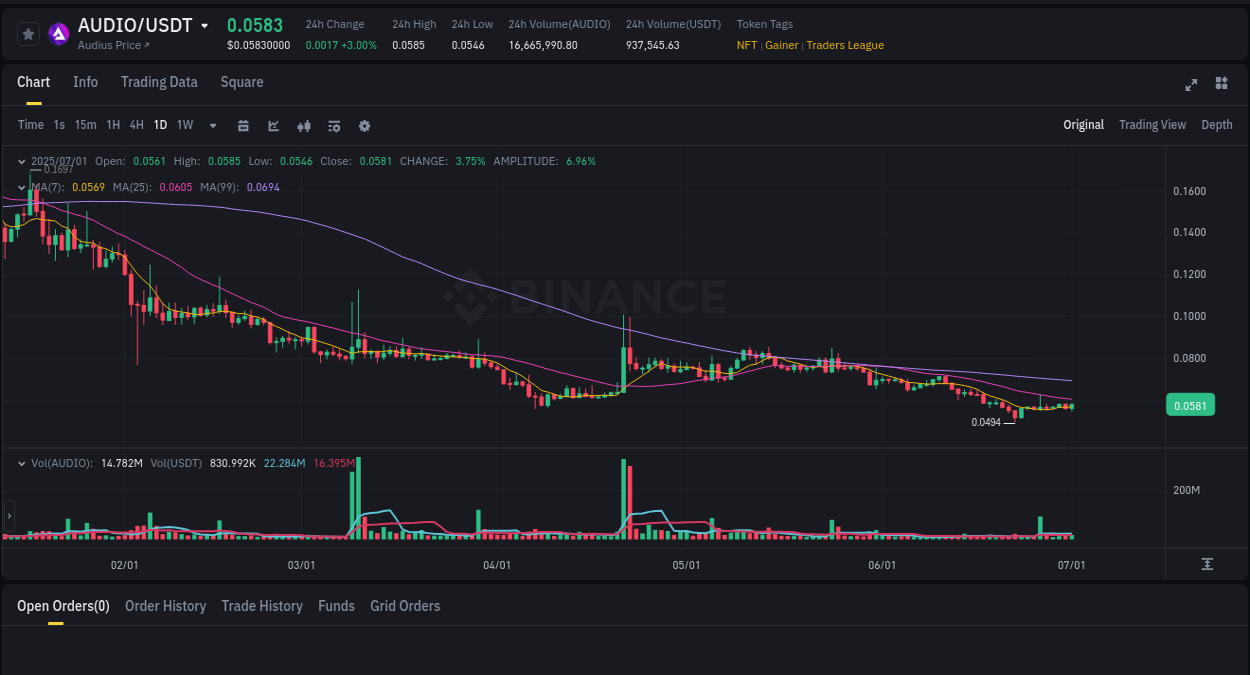Select the 1W timeframe
Viewport: 1250px width, 675px height.
184,125
